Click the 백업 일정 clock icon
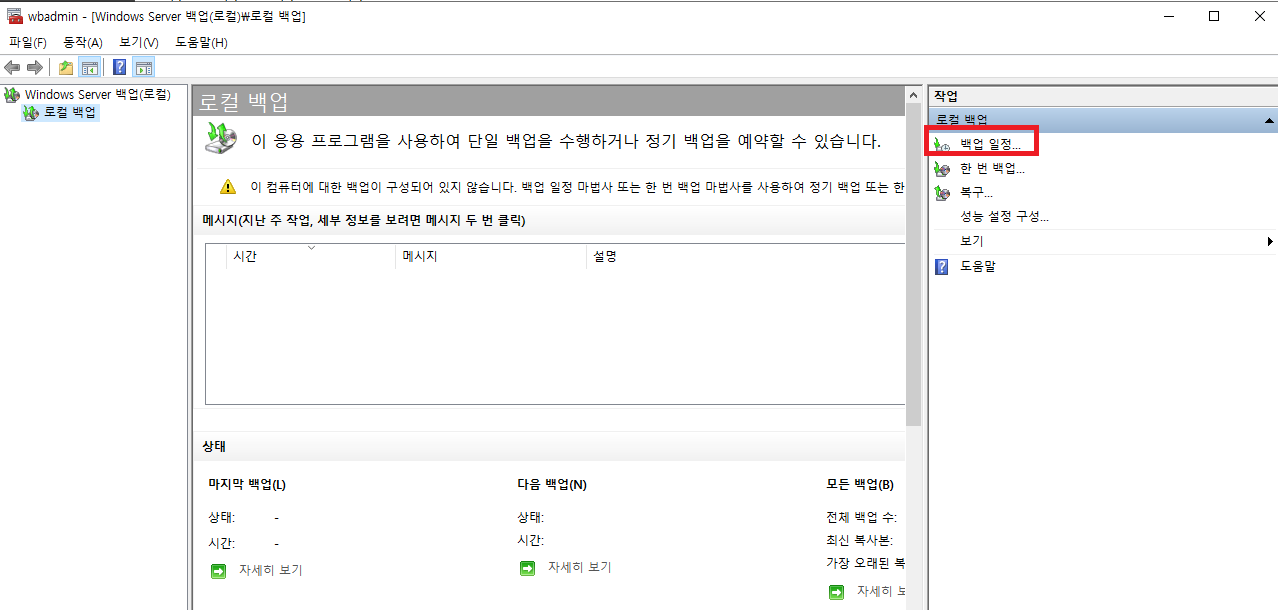 coord(942,145)
